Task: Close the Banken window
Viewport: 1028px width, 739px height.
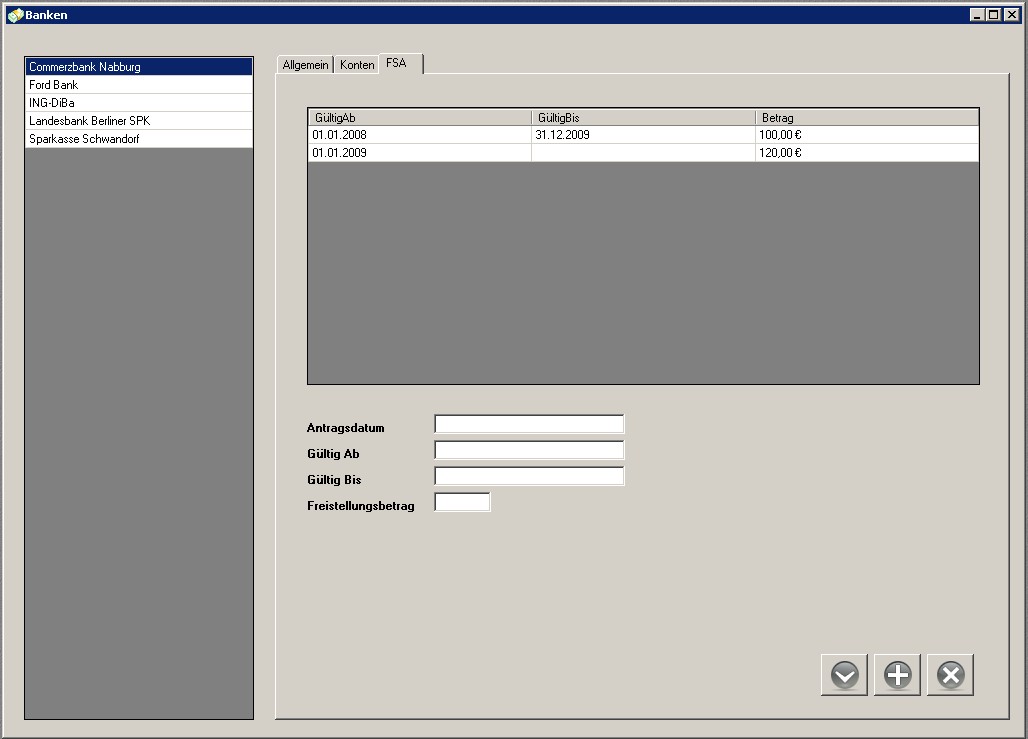Action: (1012, 14)
